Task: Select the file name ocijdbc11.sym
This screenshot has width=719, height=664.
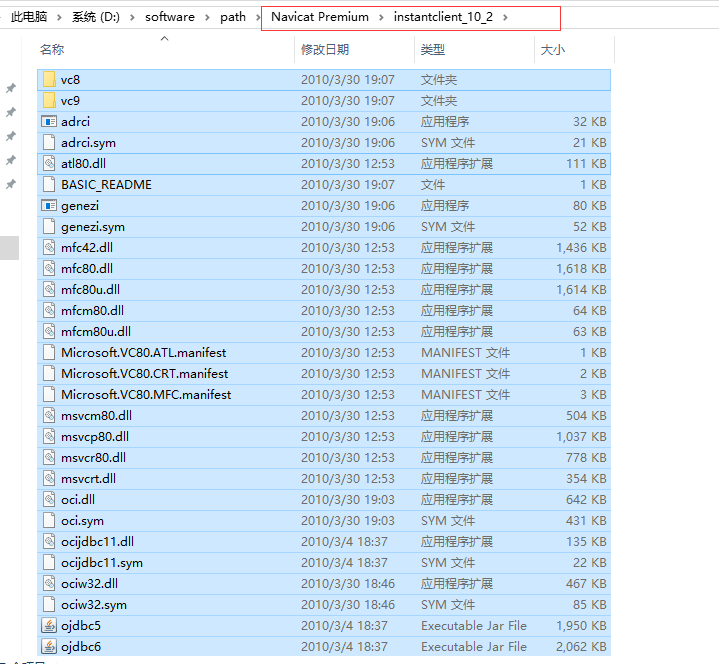Action: point(102,563)
